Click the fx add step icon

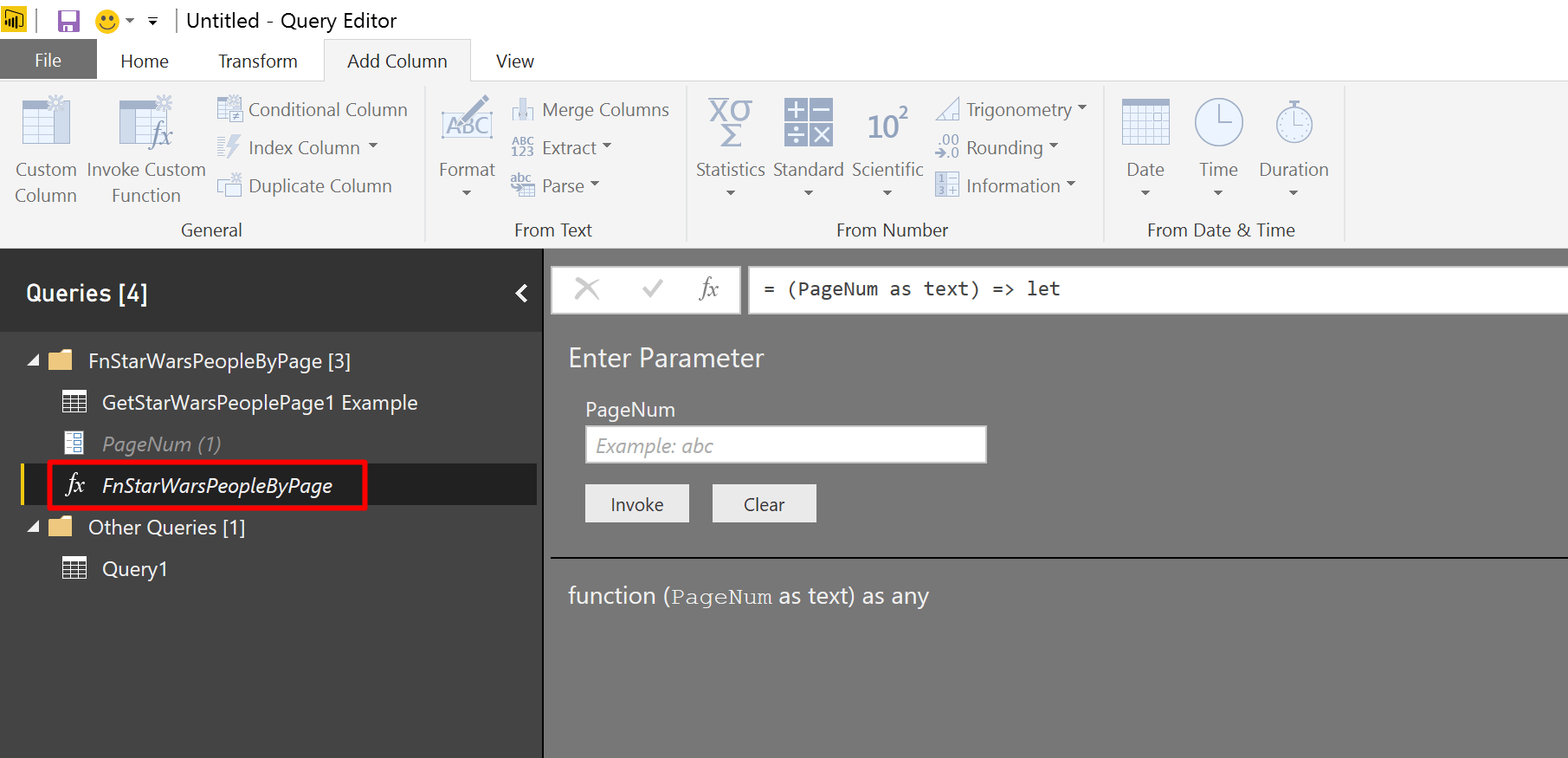coord(709,288)
